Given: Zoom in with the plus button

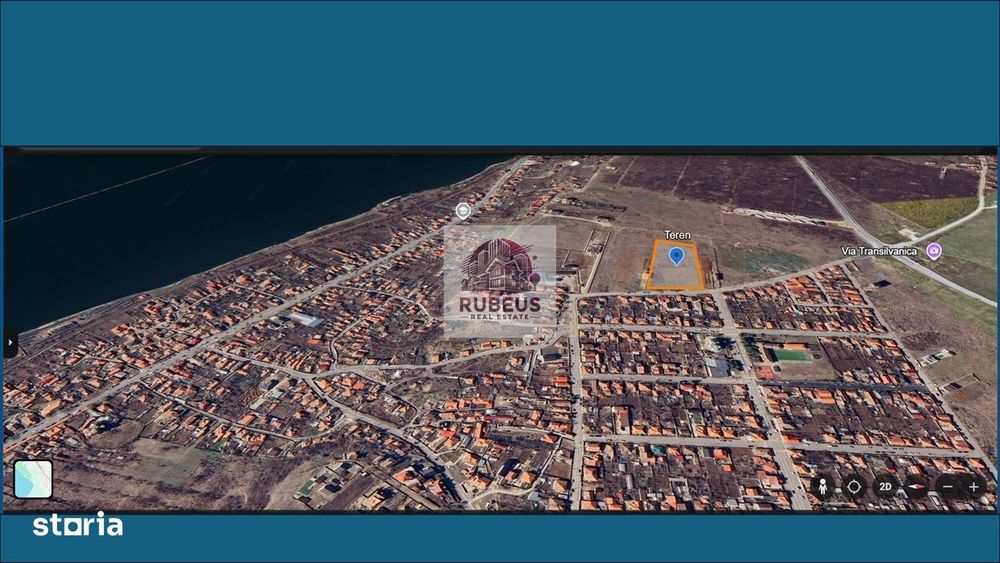Looking at the screenshot, I should (x=974, y=486).
